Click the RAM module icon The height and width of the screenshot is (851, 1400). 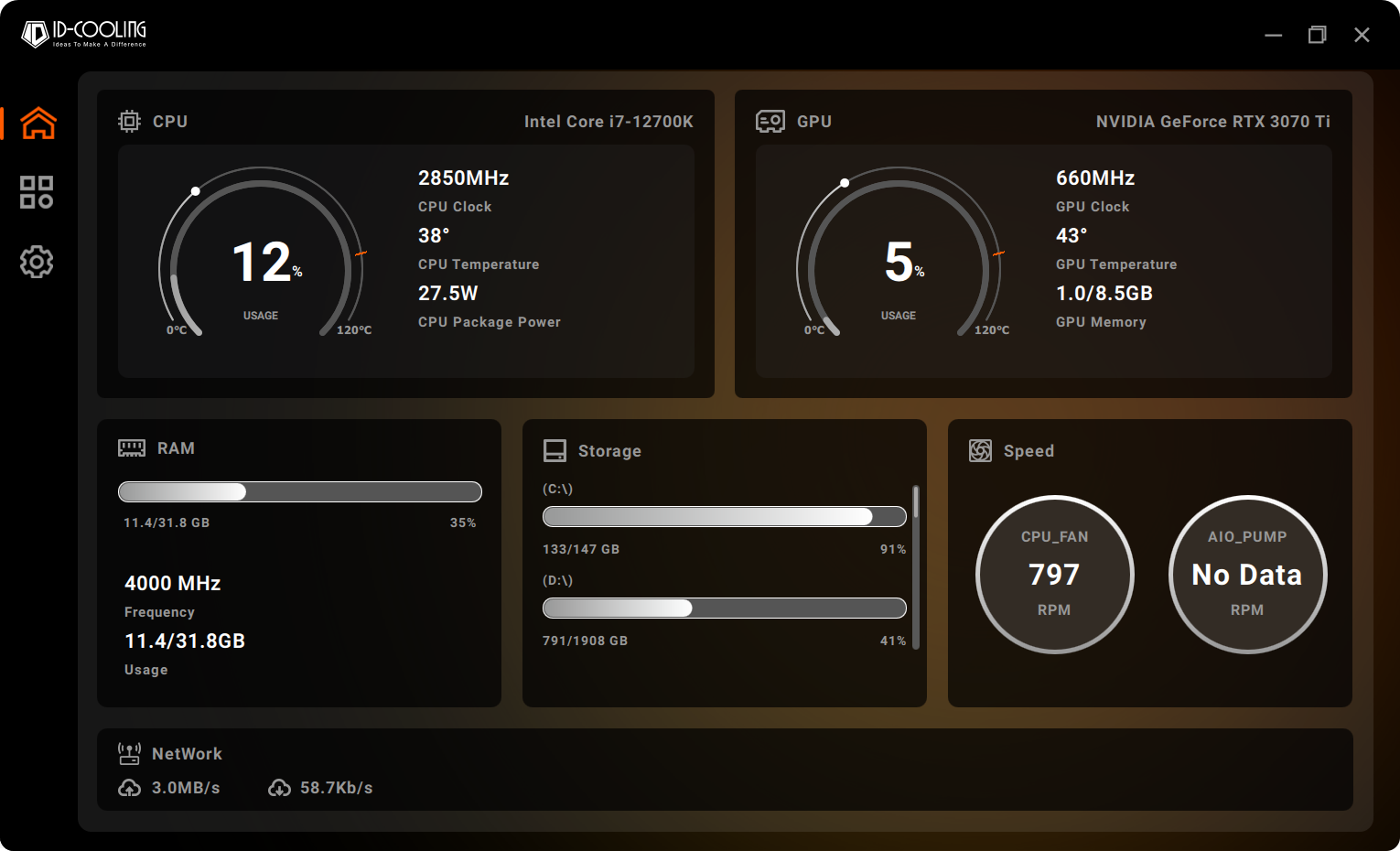pos(132,448)
